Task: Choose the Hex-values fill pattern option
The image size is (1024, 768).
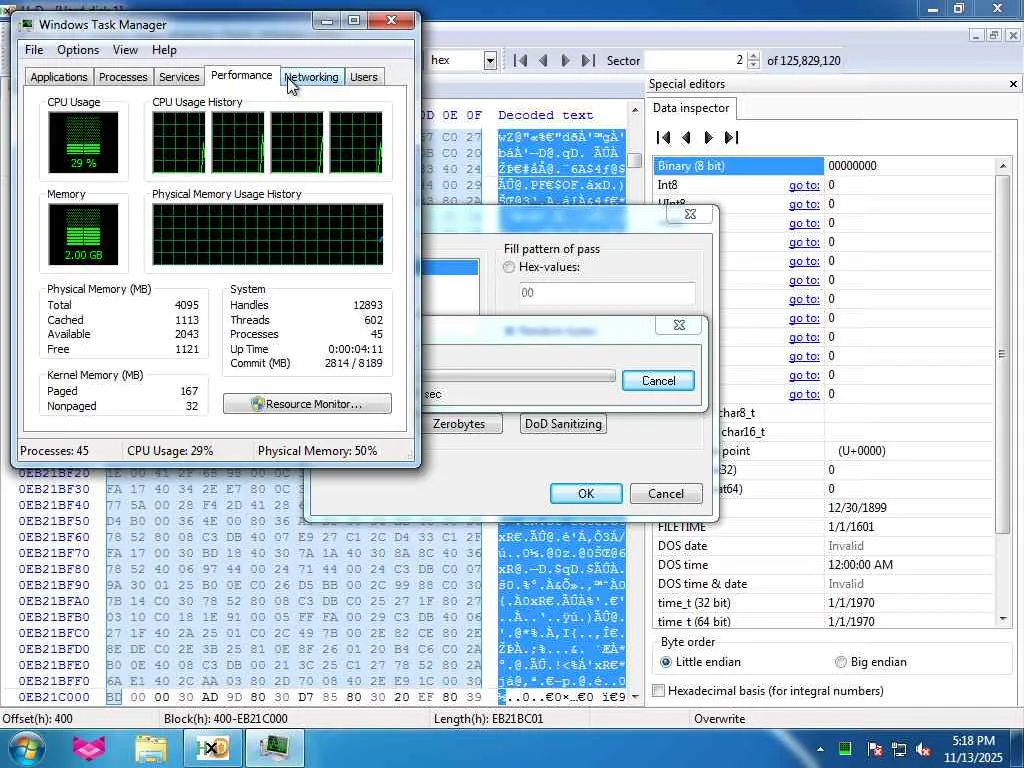Action: pos(509,268)
